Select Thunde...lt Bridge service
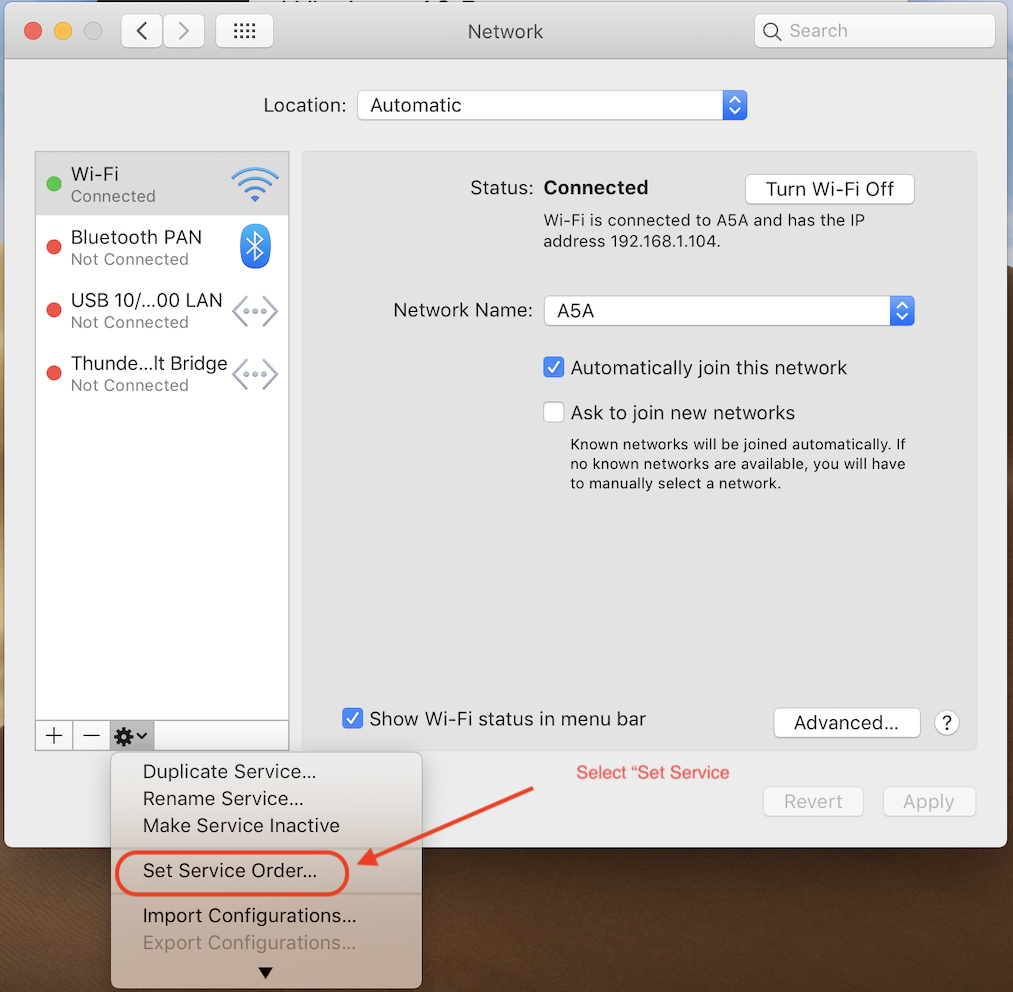The image size is (1013, 992). [162, 374]
